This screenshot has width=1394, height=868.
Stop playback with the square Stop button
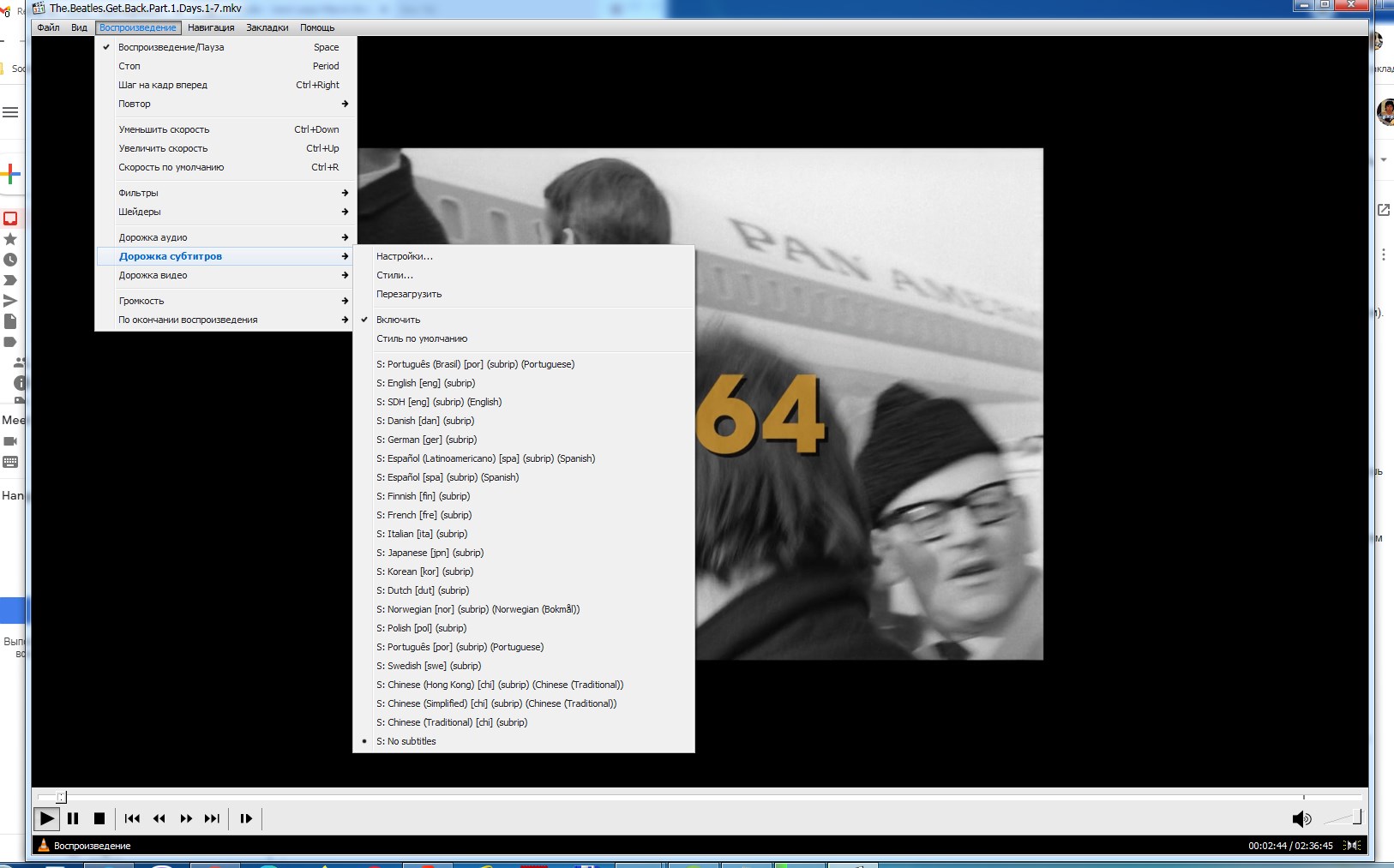pyautogui.click(x=99, y=818)
